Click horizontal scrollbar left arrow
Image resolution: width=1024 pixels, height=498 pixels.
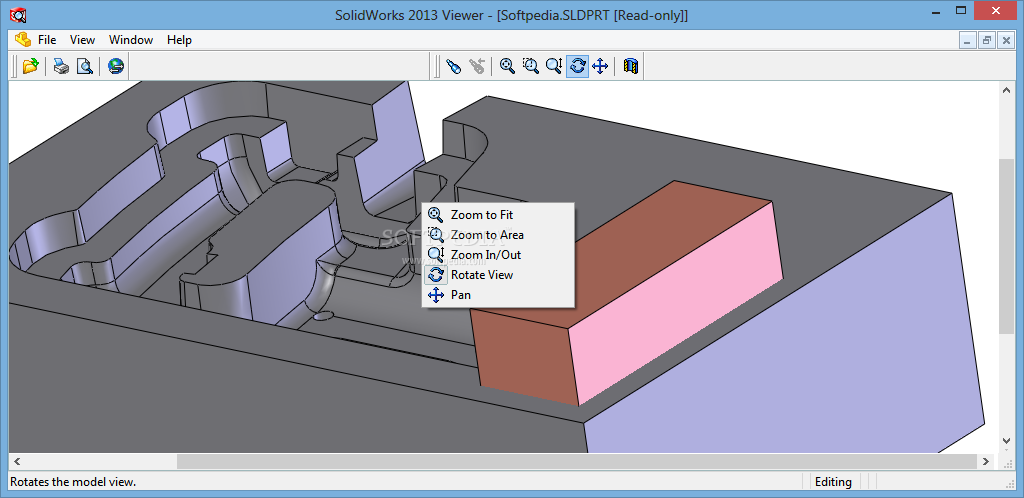tap(17, 461)
